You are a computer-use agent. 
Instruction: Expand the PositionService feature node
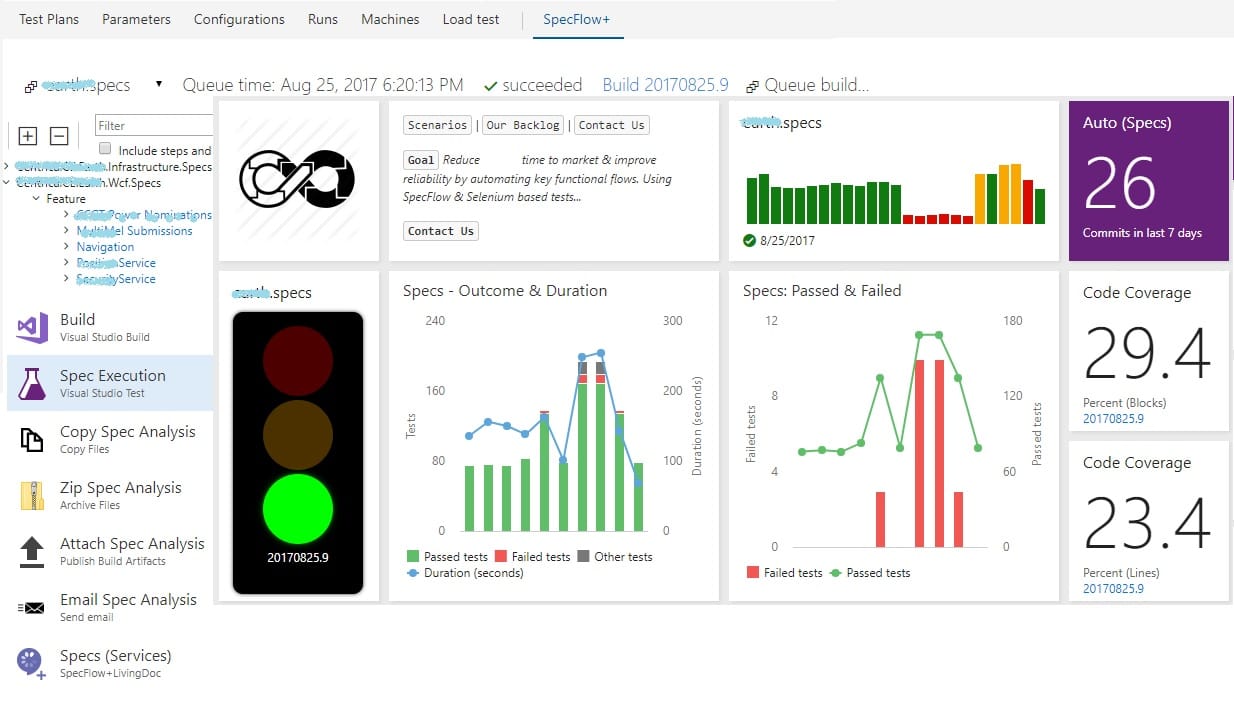point(67,263)
